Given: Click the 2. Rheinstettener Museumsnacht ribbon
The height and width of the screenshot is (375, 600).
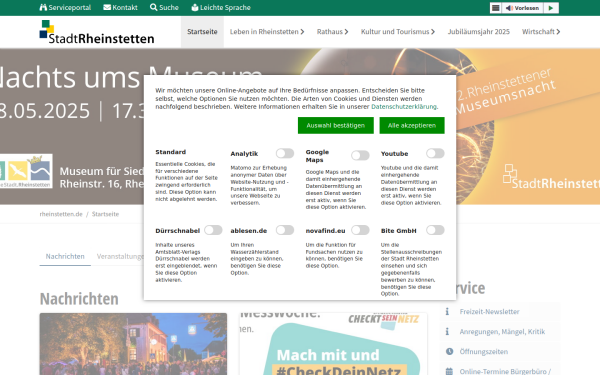Looking at the screenshot, I should click(506, 91).
